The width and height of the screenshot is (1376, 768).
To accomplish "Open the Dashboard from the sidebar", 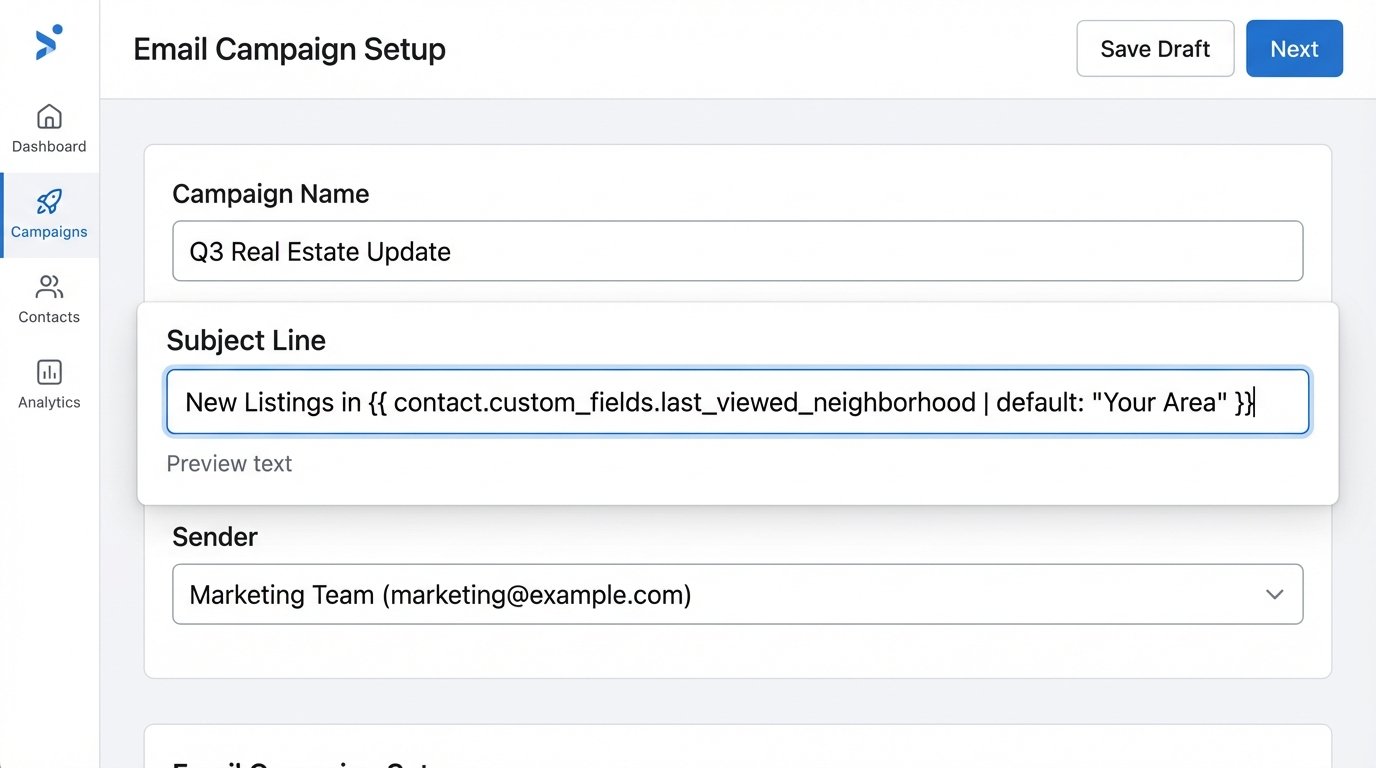I will point(48,128).
